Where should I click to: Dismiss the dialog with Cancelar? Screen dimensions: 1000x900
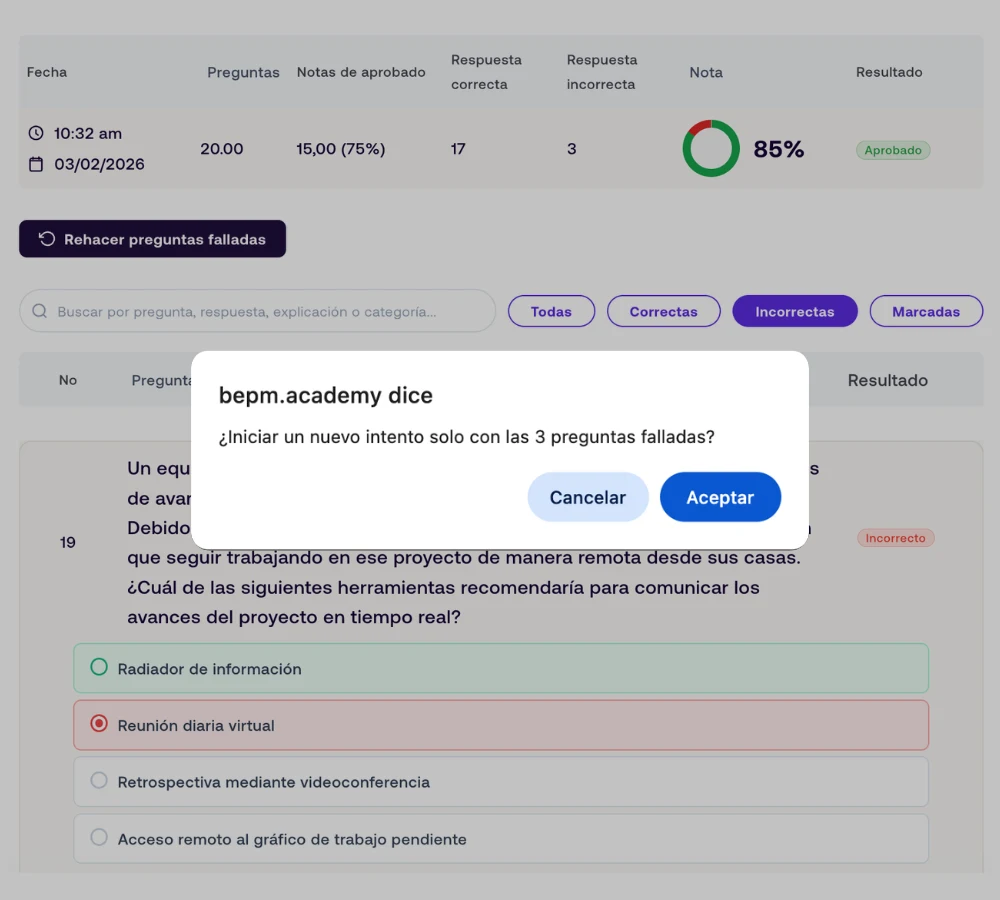(x=588, y=497)
